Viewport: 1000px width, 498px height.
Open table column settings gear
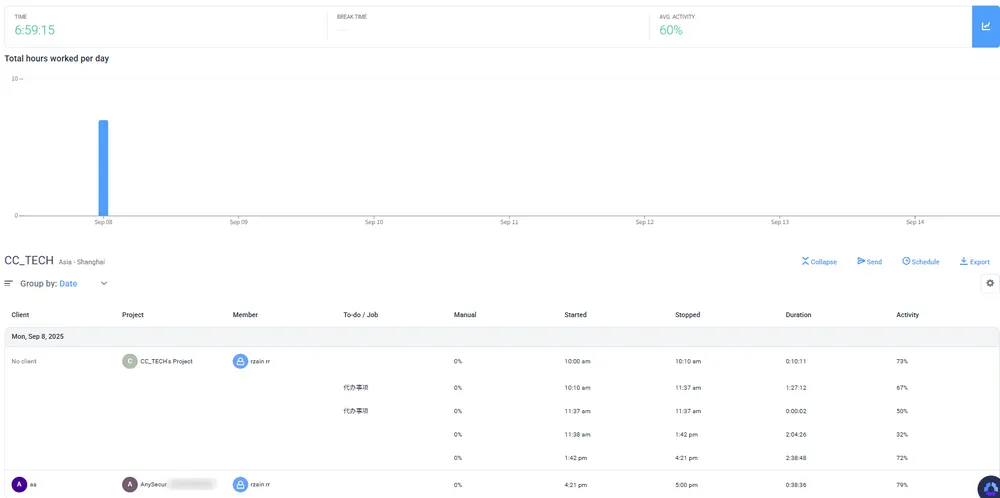[x=990, y=283]
